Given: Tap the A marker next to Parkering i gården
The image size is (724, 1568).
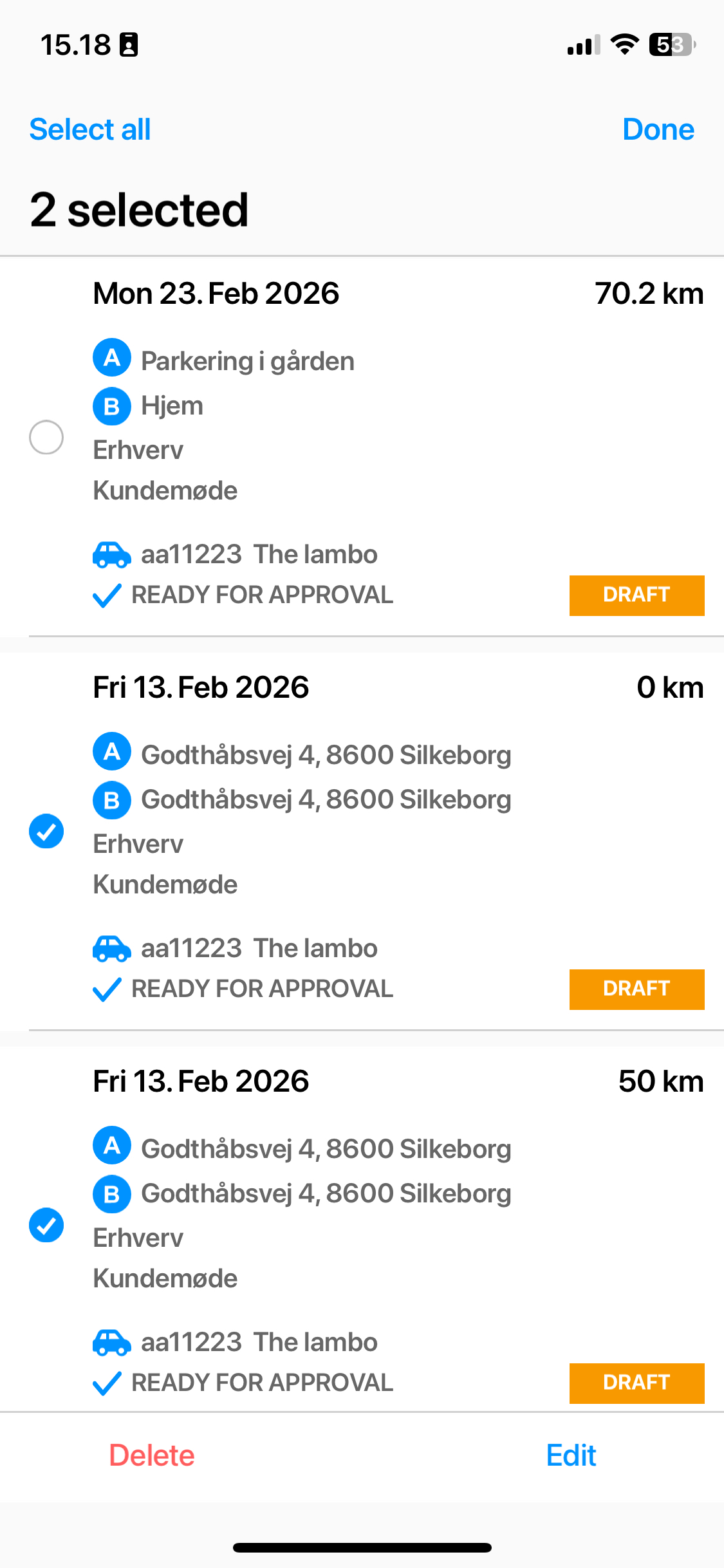Looking at the screenshot, I should pyautogui.click(x=112, y=357).
